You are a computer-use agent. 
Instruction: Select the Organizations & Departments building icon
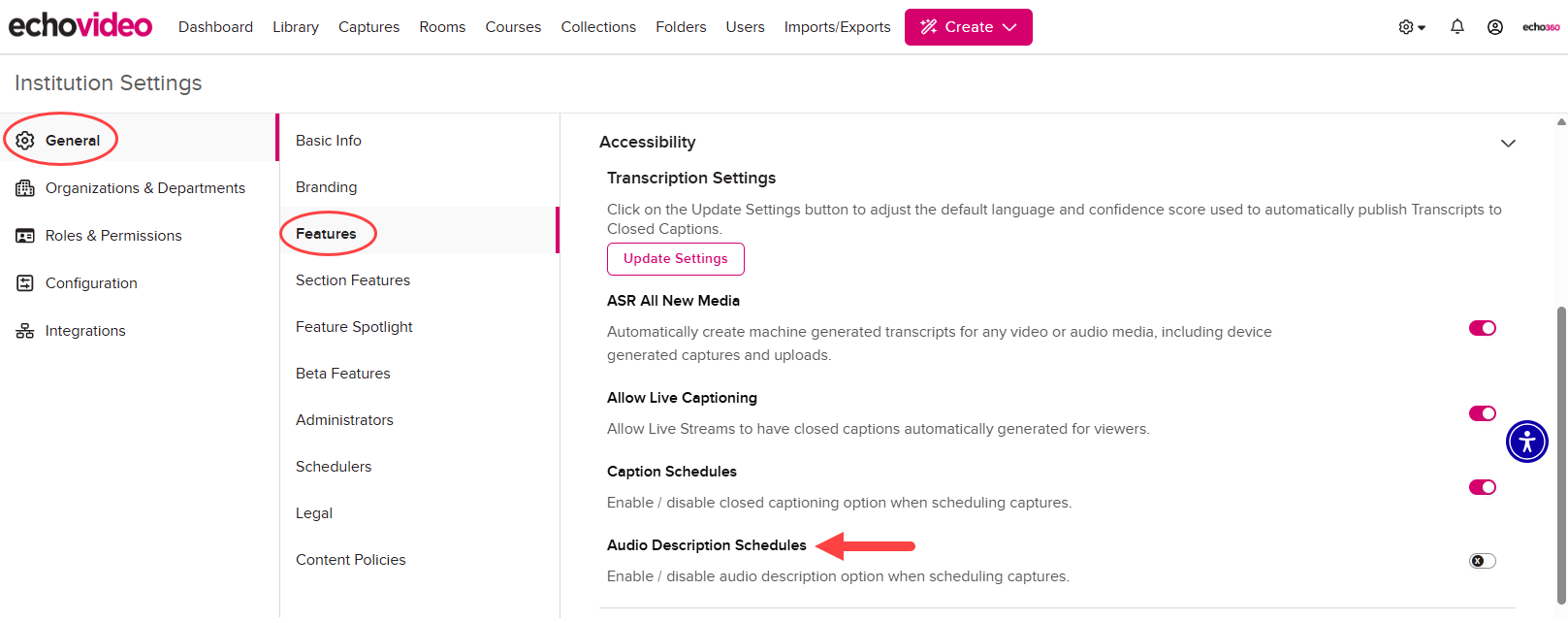pyautogui.click(x=26, y=187)
